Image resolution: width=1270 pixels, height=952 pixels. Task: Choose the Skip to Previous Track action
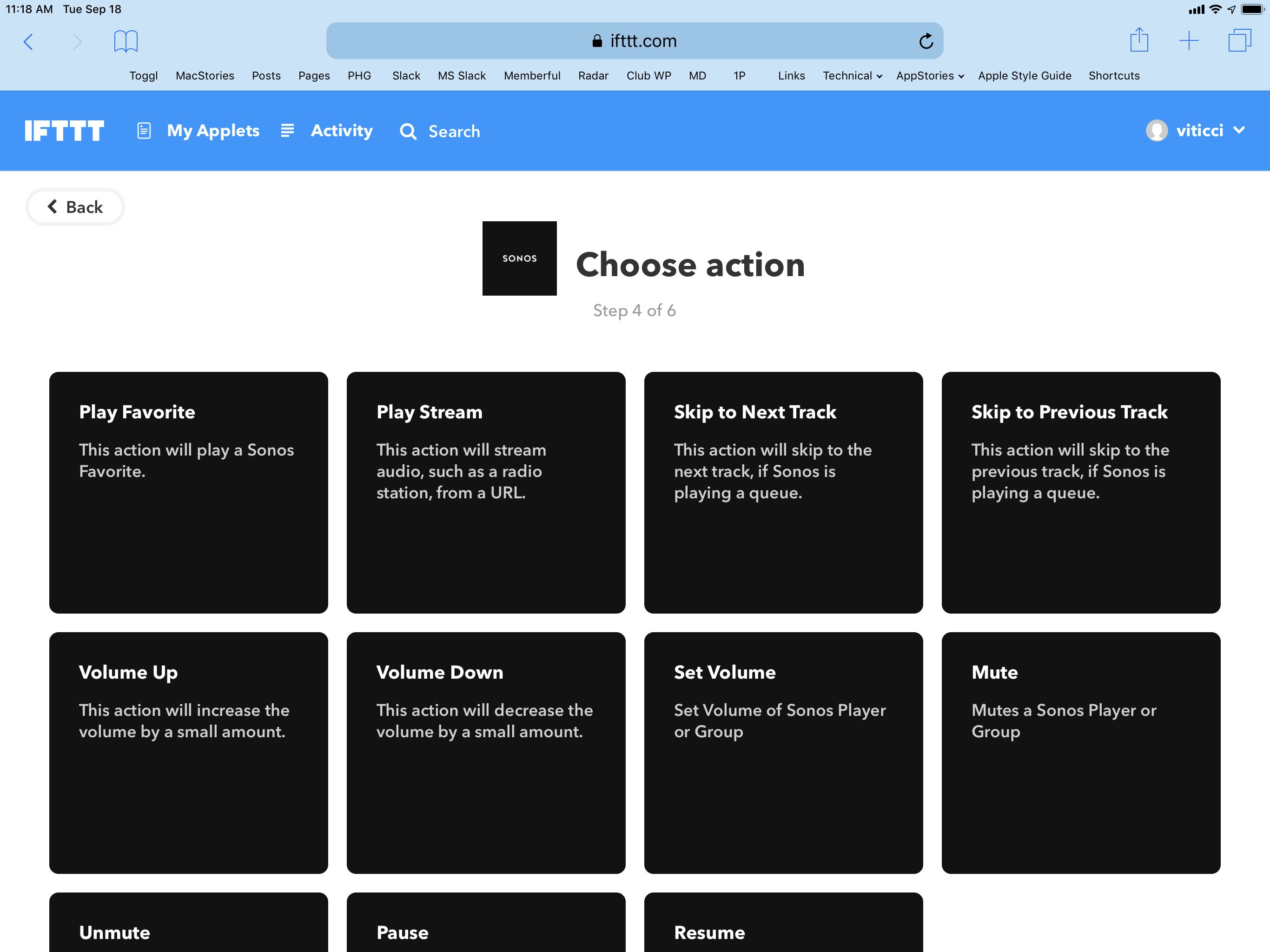click(1080, 492)
